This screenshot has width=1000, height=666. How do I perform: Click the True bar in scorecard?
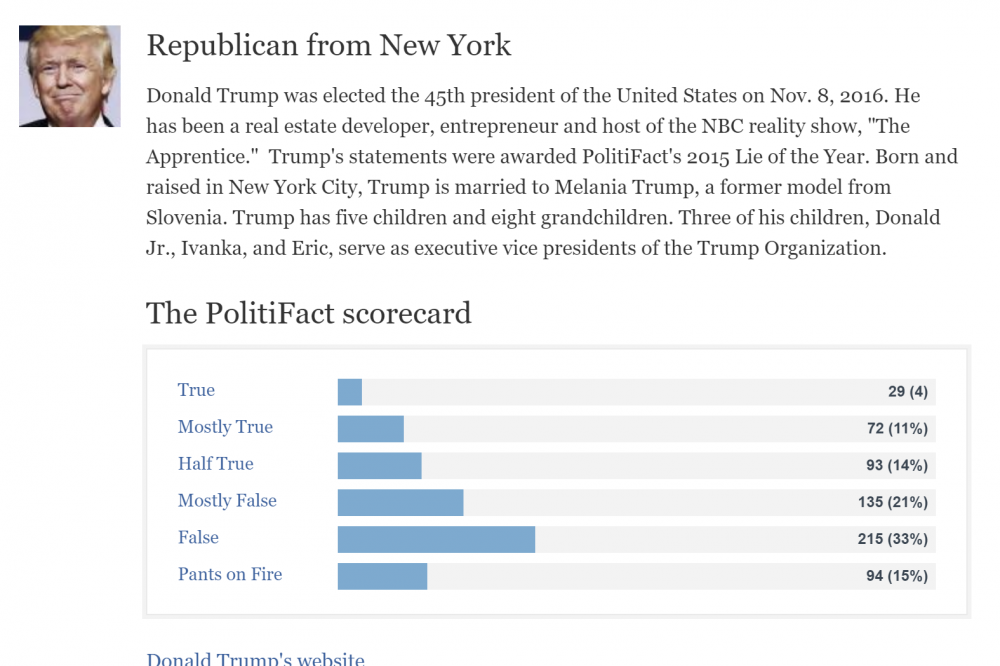349,392
